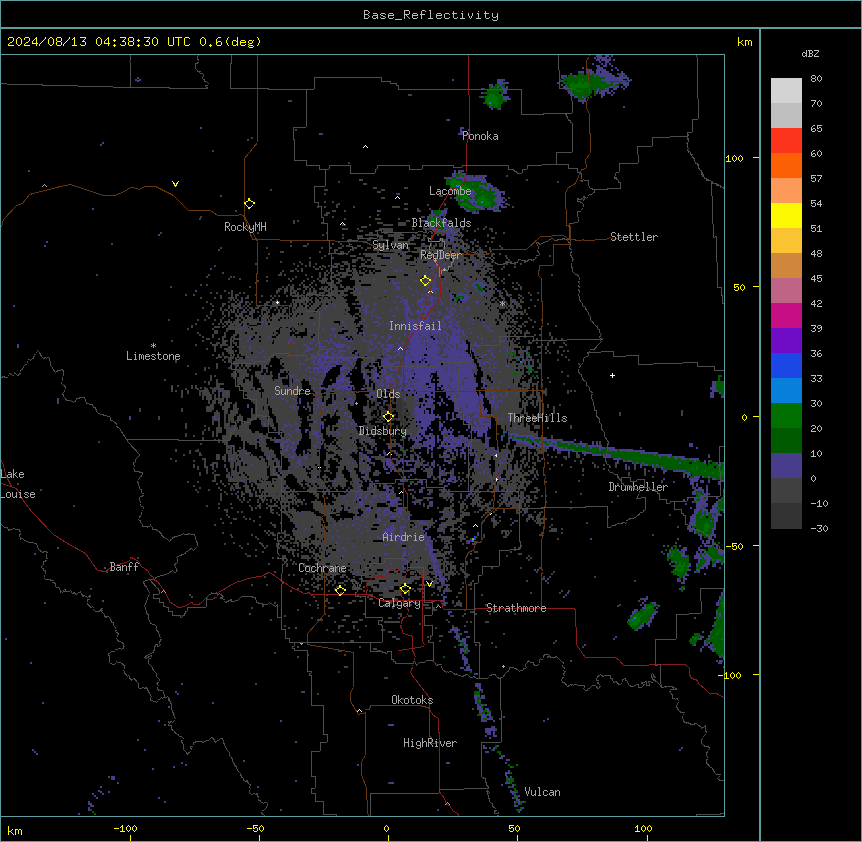Click the Strathmore label
The width and height of the screenshot is (862, 842).
point(516,608)
